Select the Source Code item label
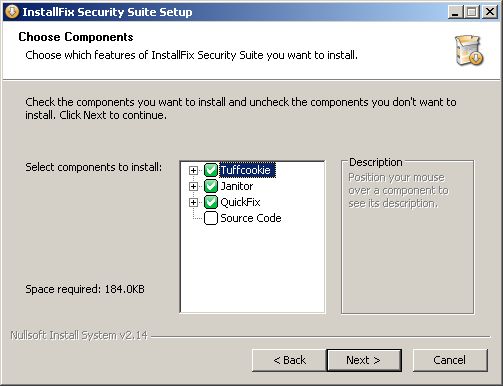Image resolution: width=503 pixels, height=386 pixels. point(251,218)
